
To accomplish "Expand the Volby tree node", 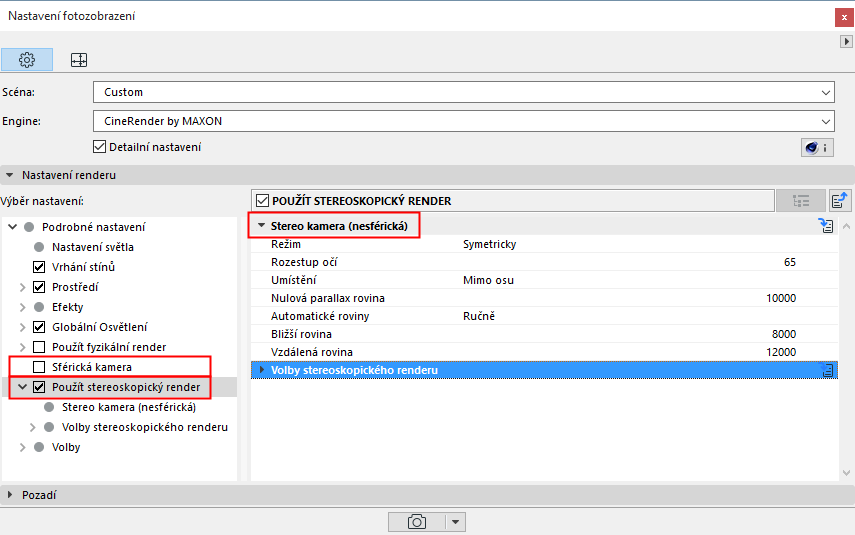I will point(22,447).
